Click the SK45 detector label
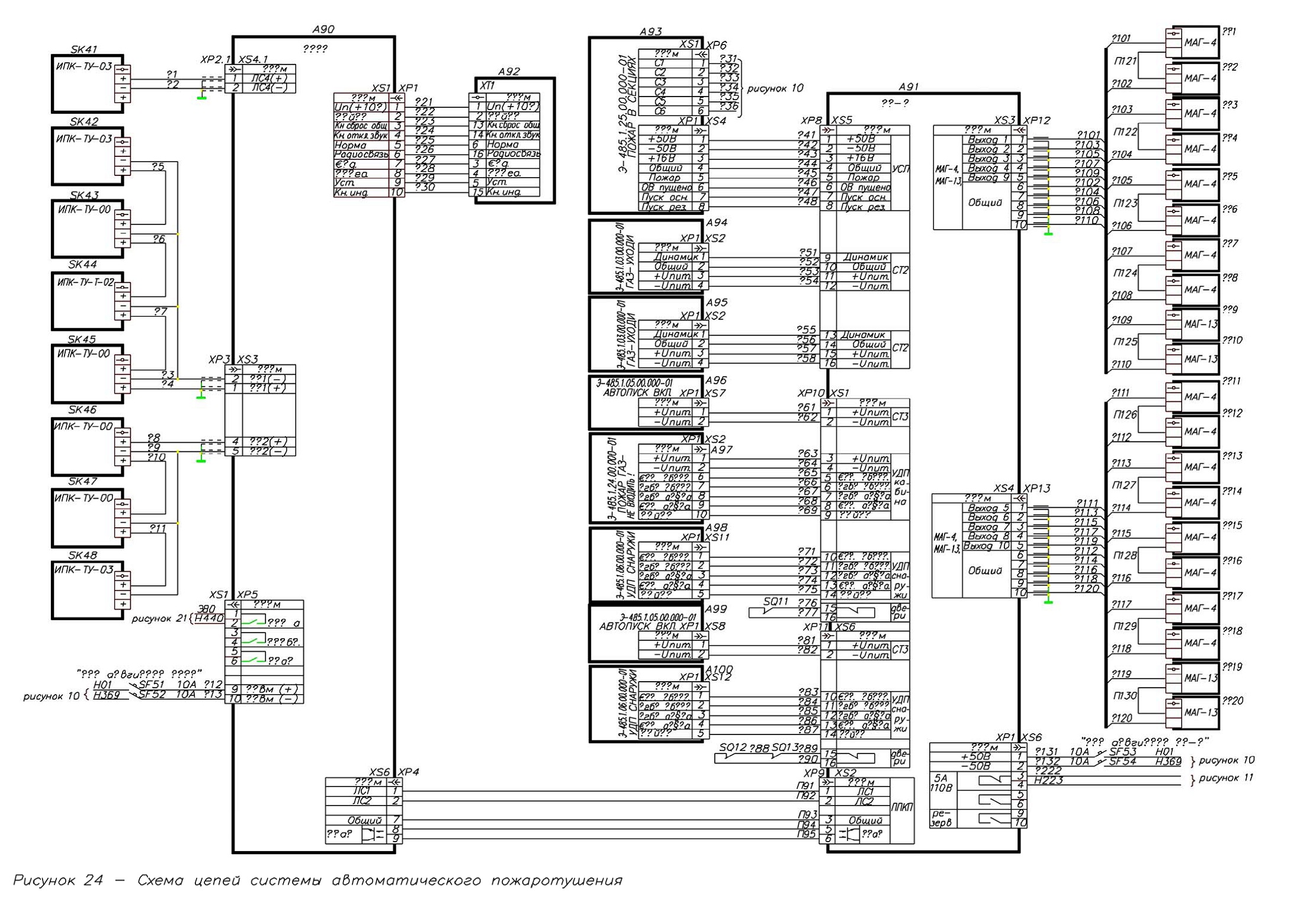 click(x=82, y=339)
